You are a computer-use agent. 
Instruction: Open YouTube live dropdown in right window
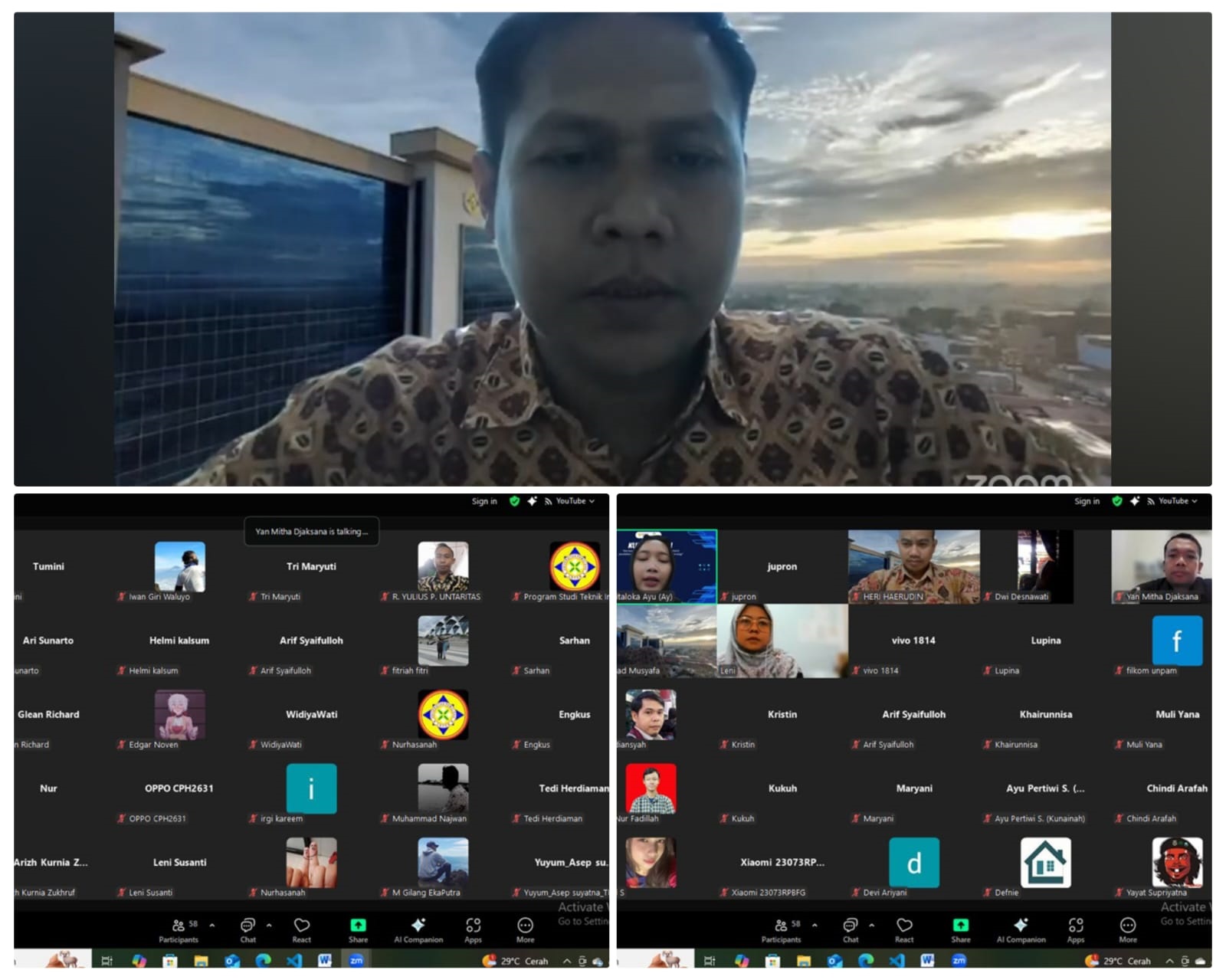[x=1172, y=501]
